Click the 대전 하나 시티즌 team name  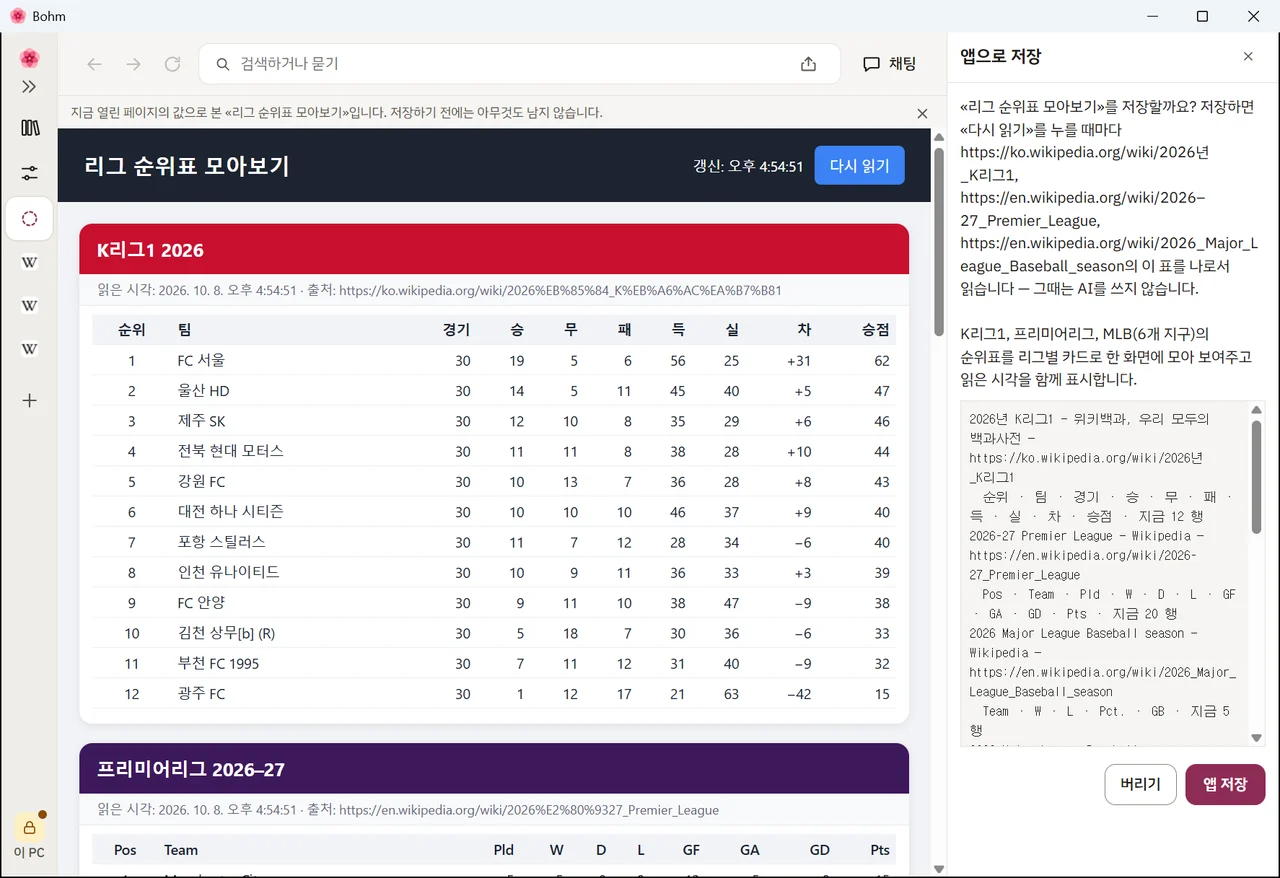pyautogui.click(x=230, y=512)
